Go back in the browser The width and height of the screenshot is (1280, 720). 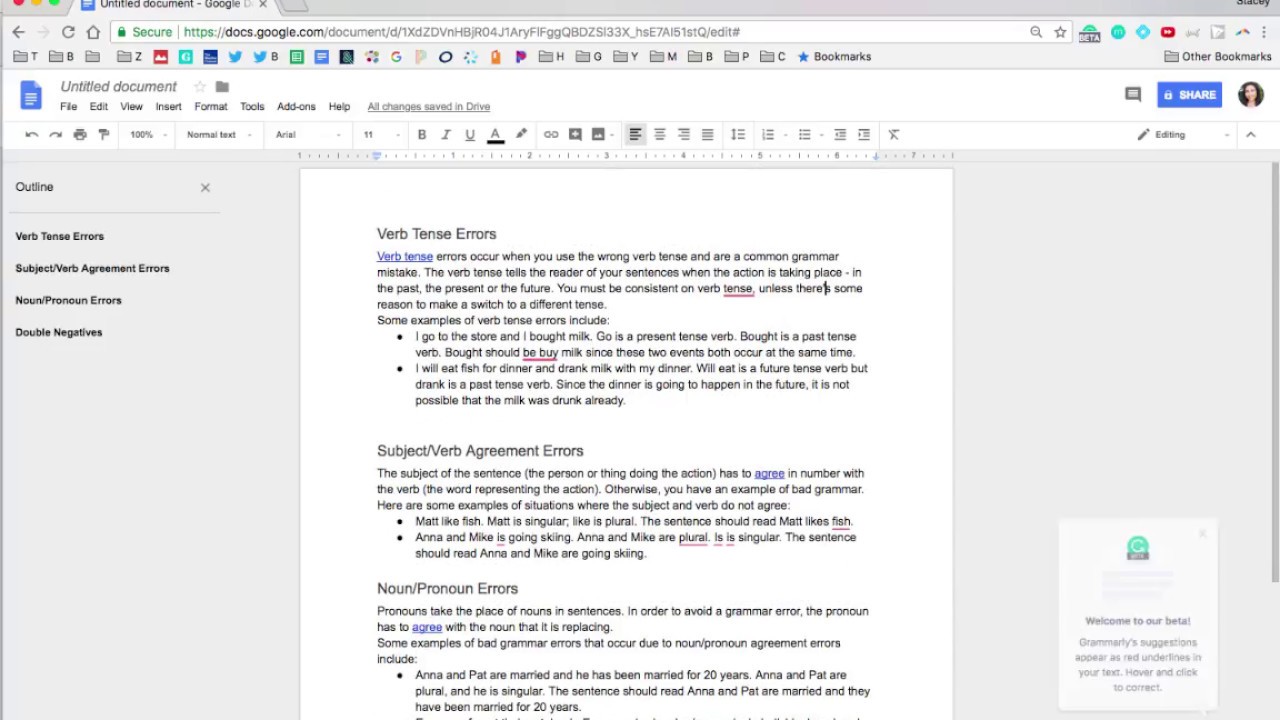tap(18, 32)
